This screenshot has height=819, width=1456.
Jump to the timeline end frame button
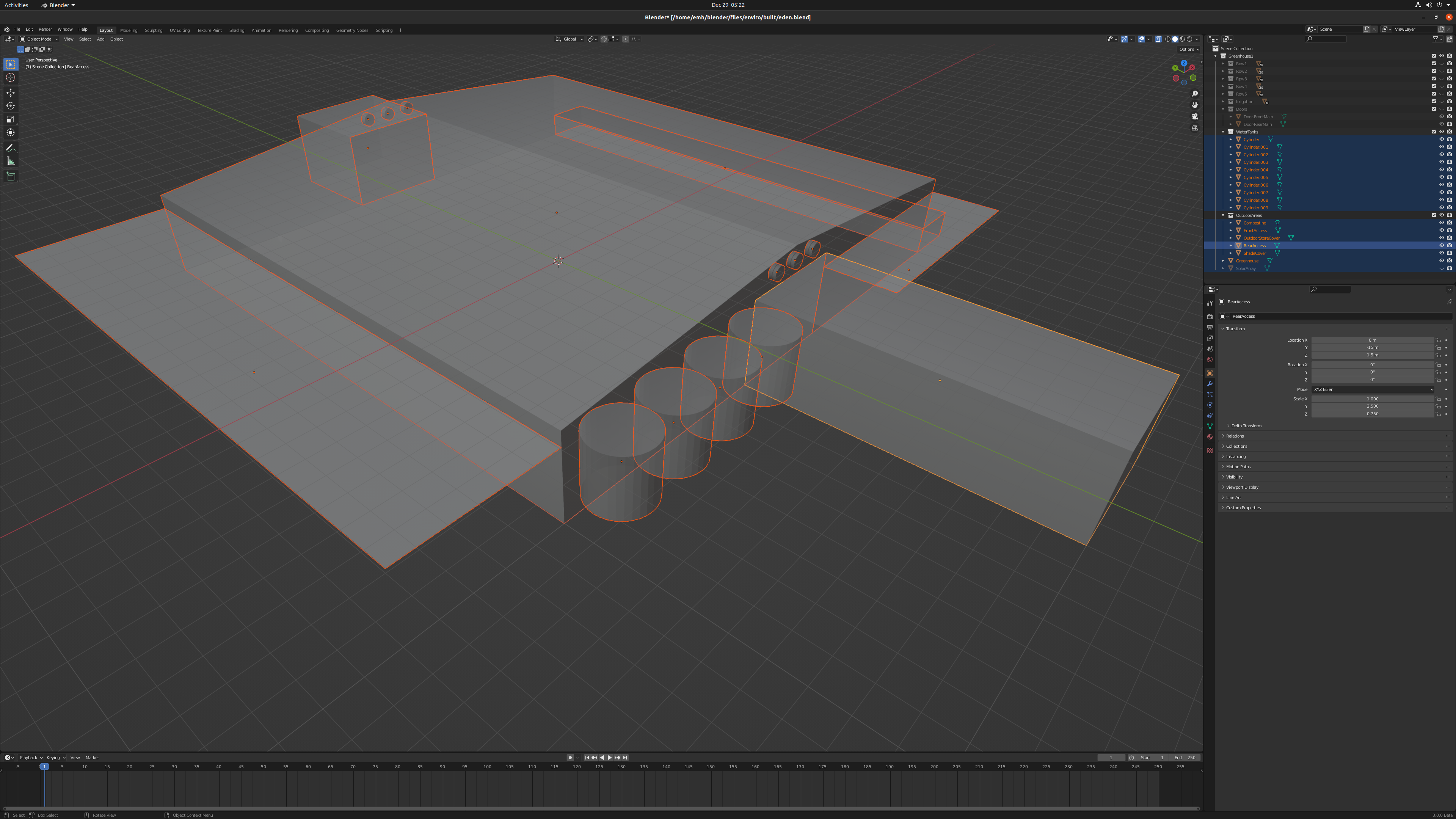point(625,758)
